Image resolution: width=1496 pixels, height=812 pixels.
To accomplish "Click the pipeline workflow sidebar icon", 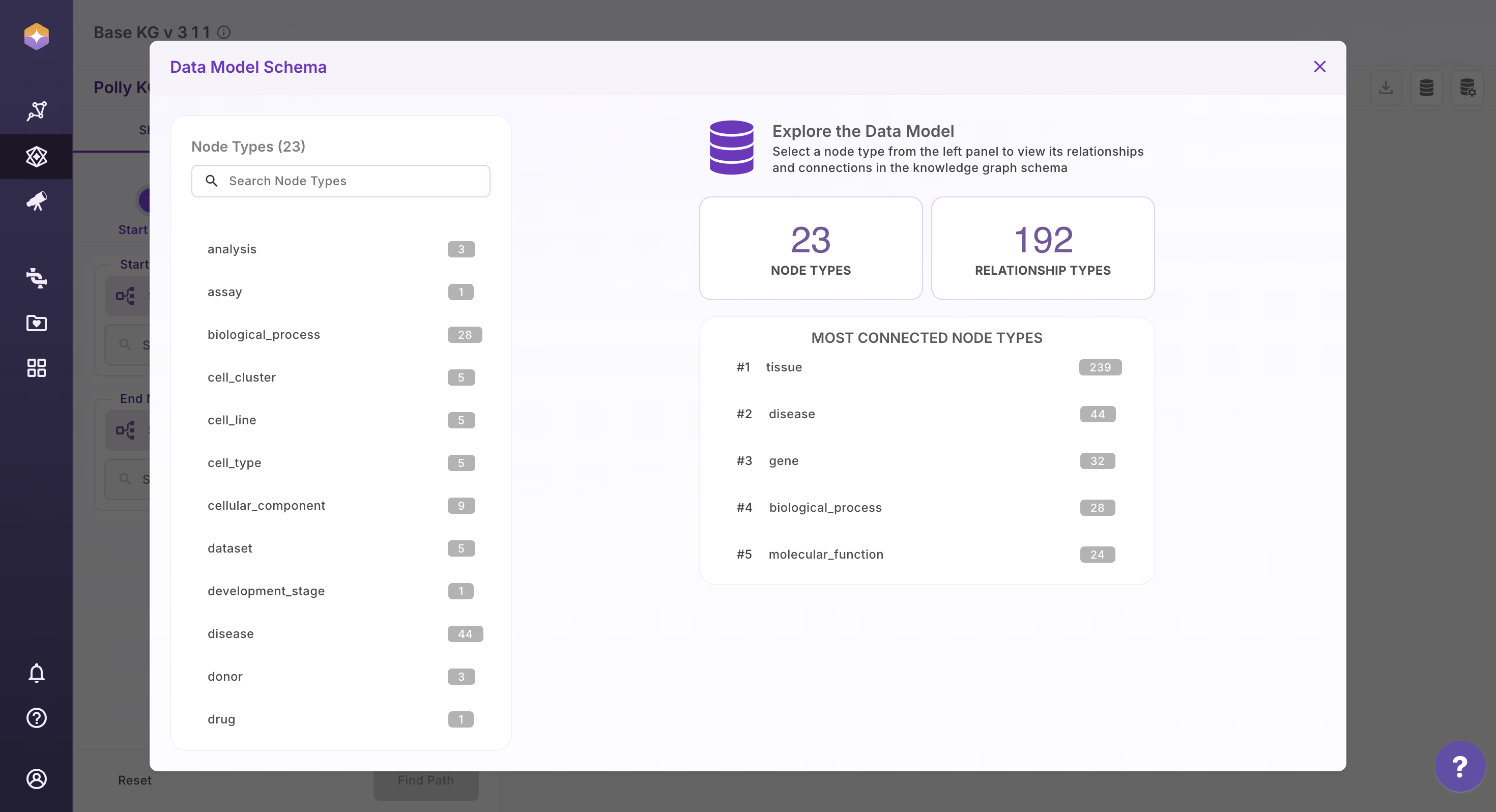I will pyautogui.click(x=37, y=278).
